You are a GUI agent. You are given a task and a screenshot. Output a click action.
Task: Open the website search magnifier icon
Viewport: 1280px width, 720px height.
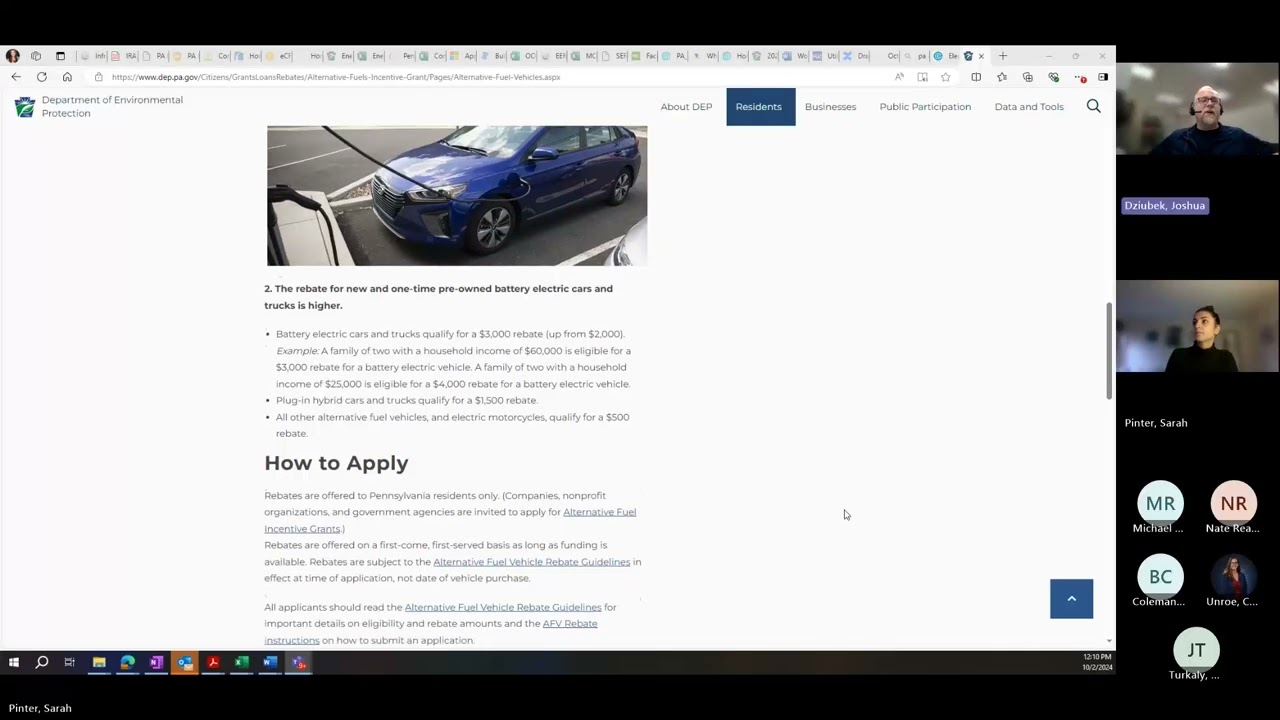pos(1093,106)
